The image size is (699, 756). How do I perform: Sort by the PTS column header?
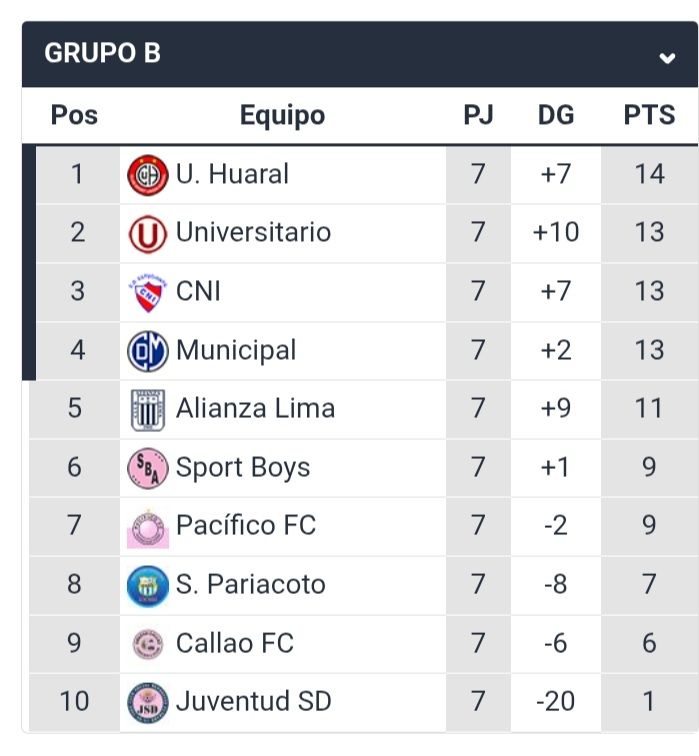[649, 115]
